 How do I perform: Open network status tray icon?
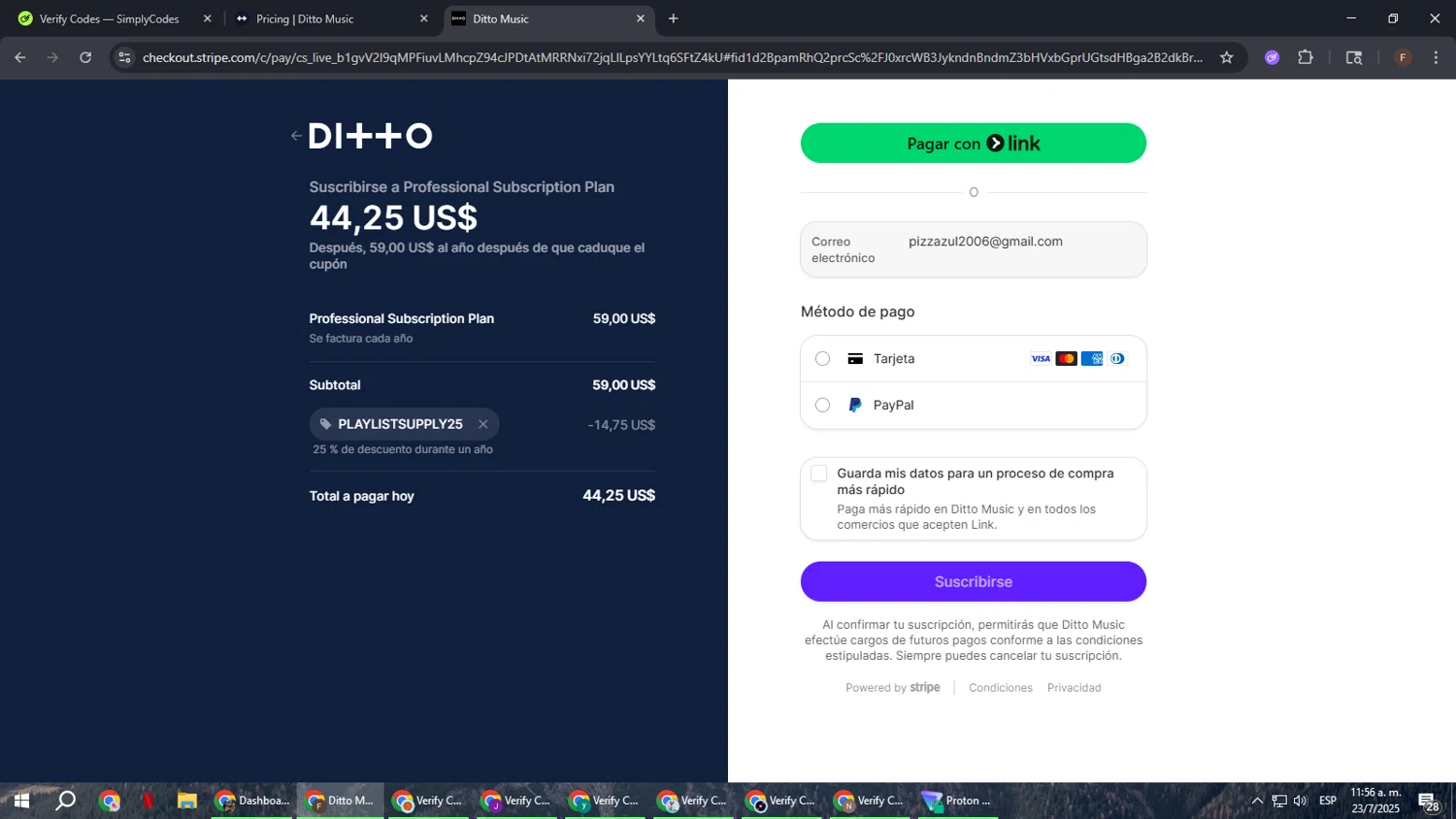pyautogui.click(x=1279, y=801)
